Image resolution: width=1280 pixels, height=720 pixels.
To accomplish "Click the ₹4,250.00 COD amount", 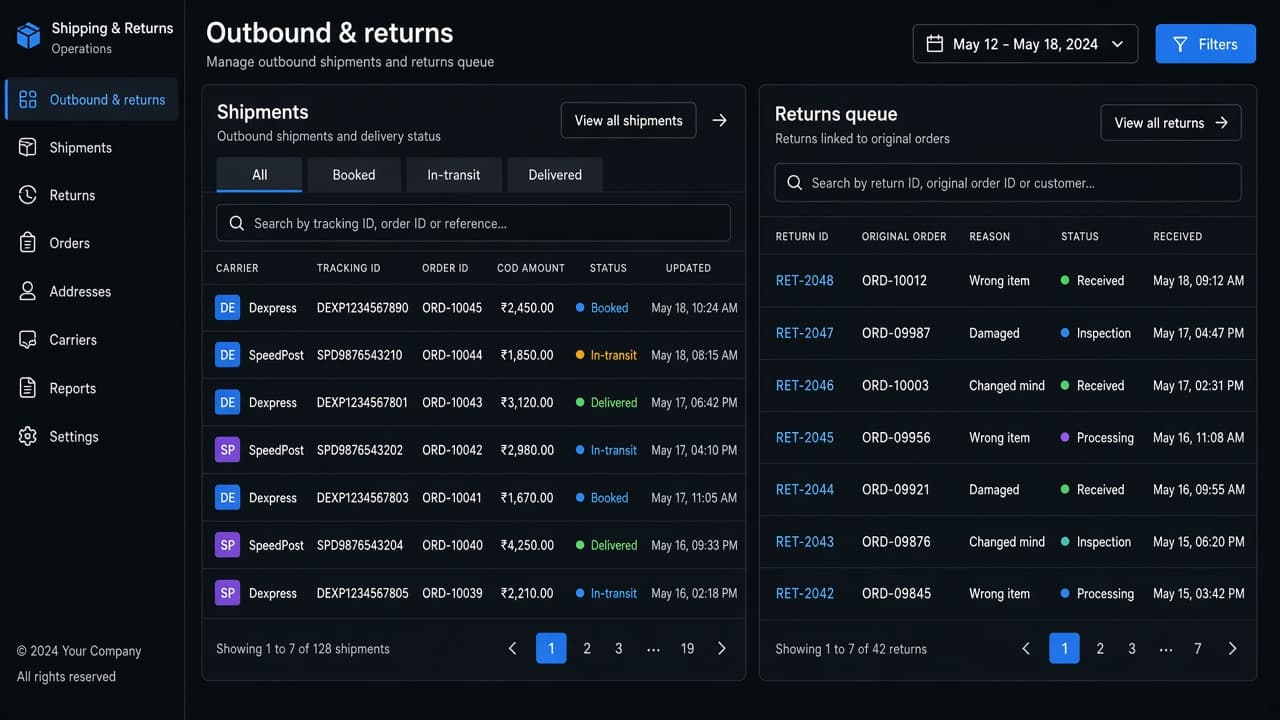I will point(527,545).
